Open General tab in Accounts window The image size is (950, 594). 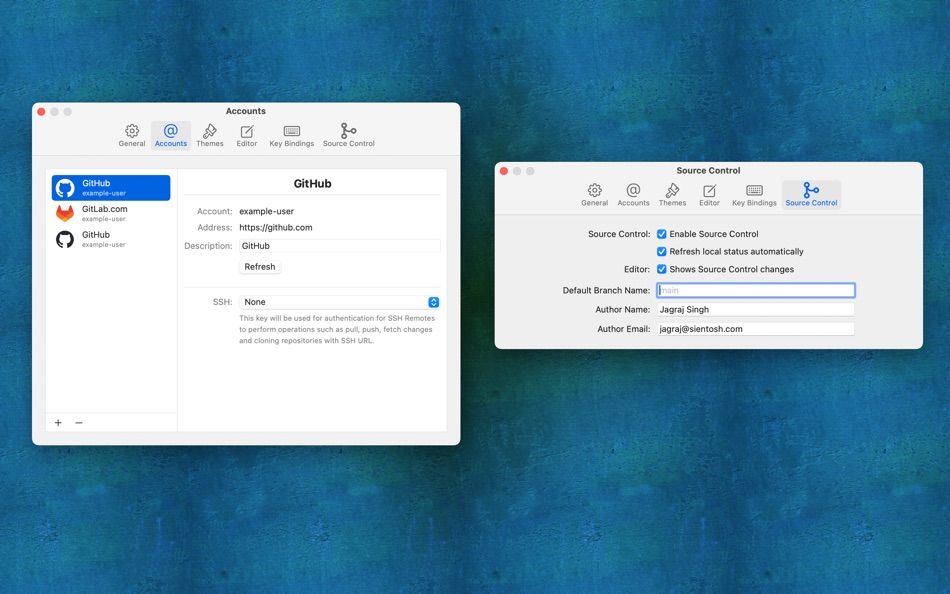(131, 136)
